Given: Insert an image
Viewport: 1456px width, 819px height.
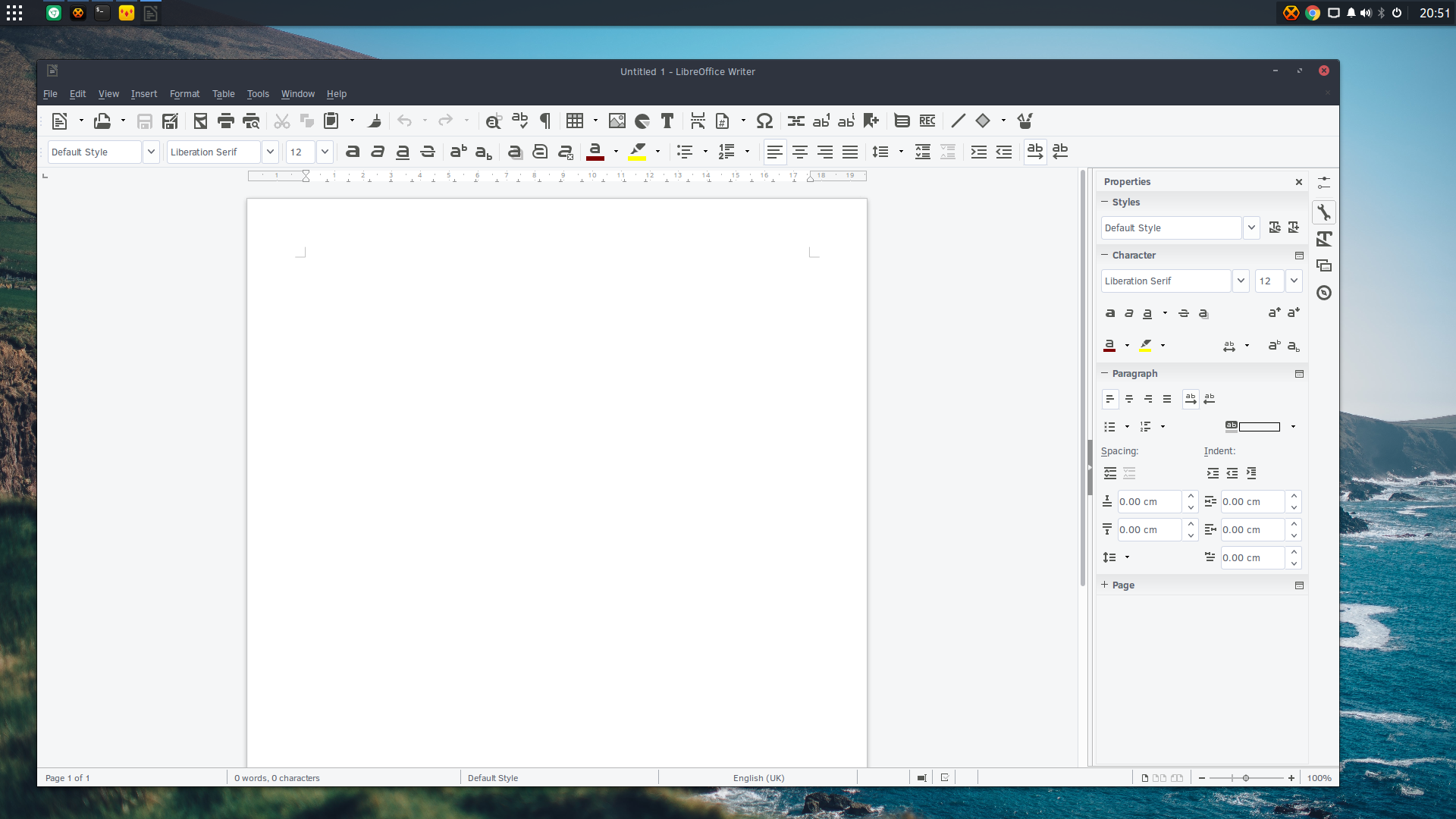Looking at the screenshot, I should pyautogui.click(x=617, y=121).
